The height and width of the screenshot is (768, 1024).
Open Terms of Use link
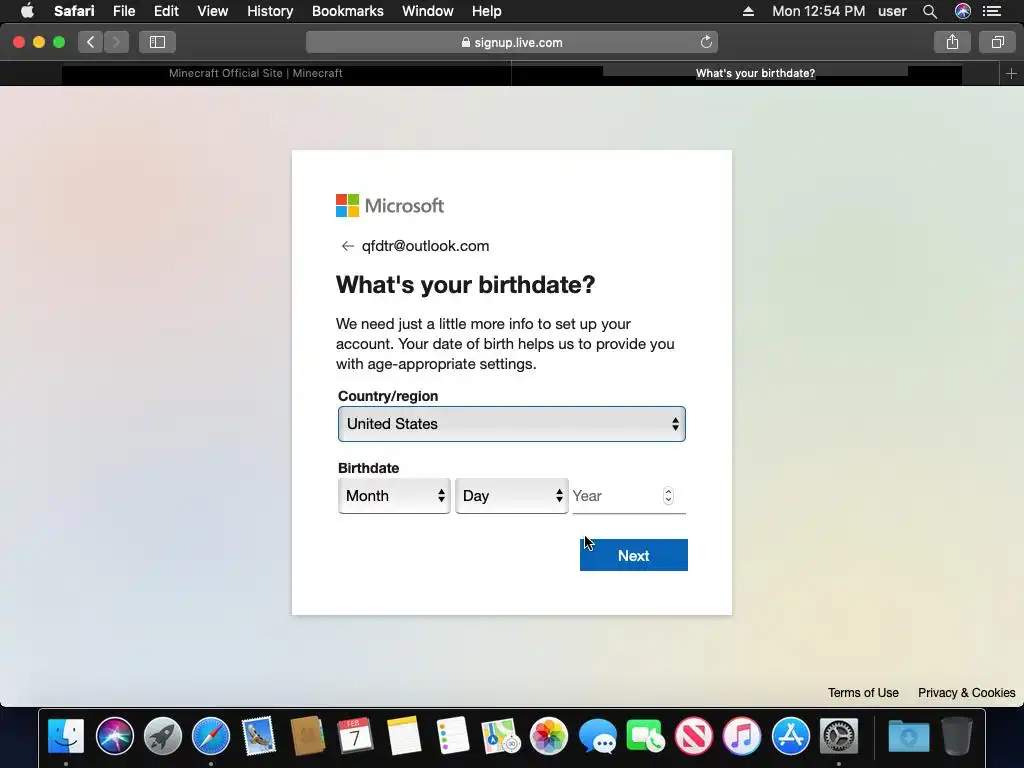pos(863,693)
